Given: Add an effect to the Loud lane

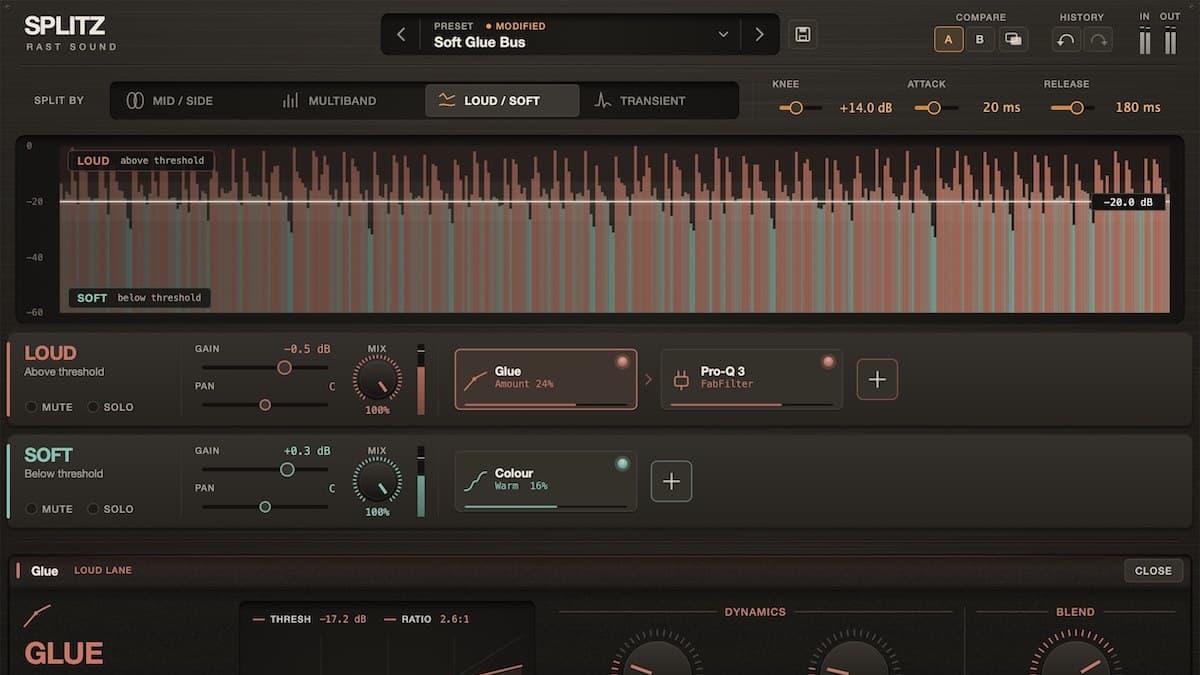Looking at the screenshot, I should 877,379.
